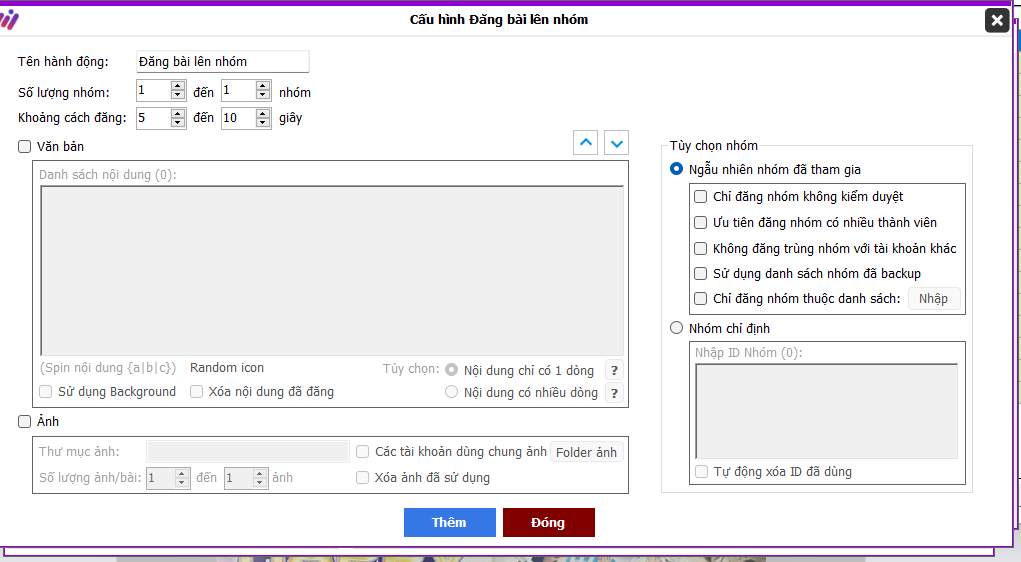
Task: Click the up chevron arrow icon
Action: 586,143
